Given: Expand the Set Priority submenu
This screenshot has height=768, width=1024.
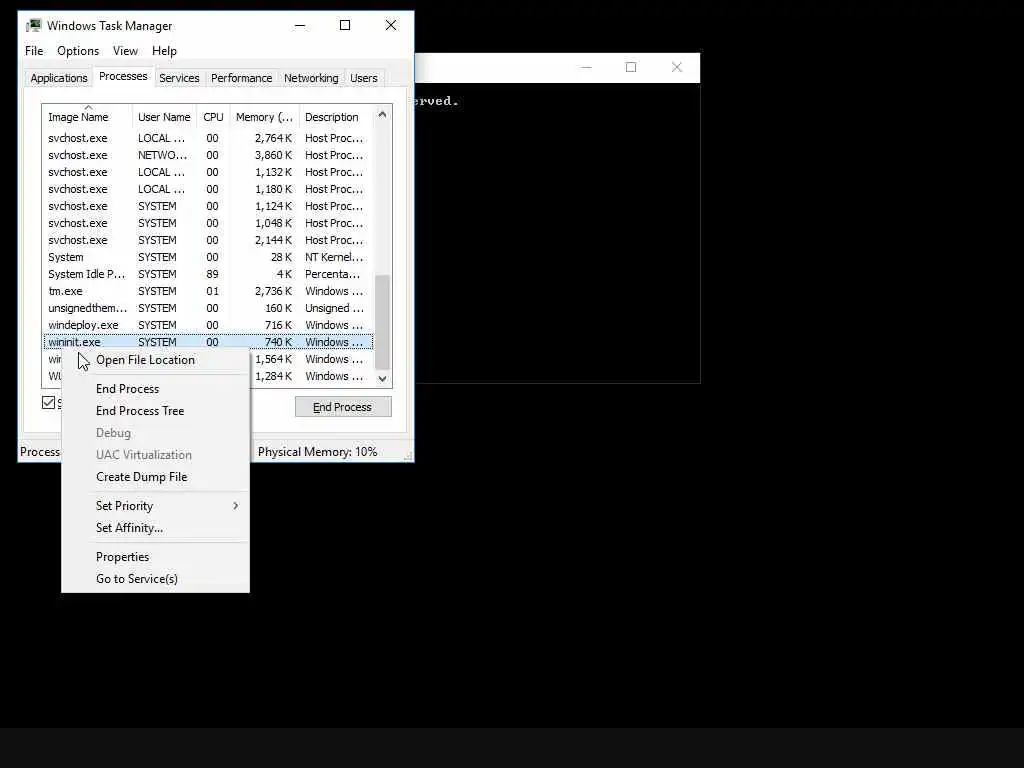Looking at the screenshot, I should [155, 505].
